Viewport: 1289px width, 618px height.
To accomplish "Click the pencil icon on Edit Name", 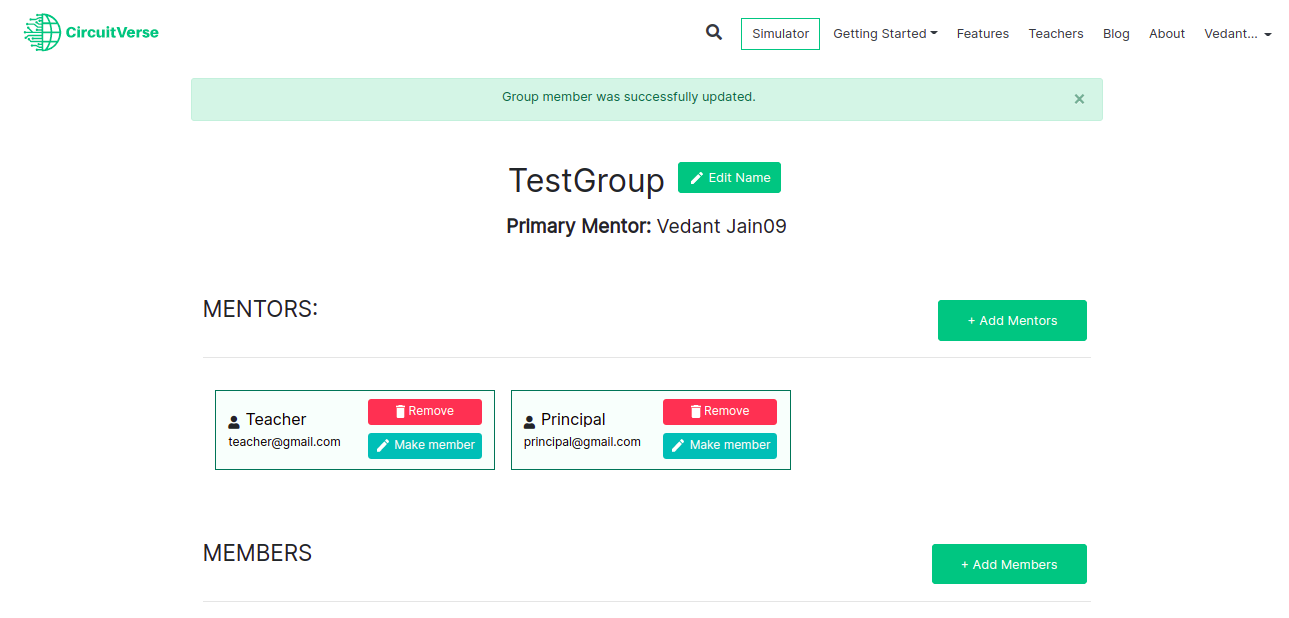I will tap(697, 178).
